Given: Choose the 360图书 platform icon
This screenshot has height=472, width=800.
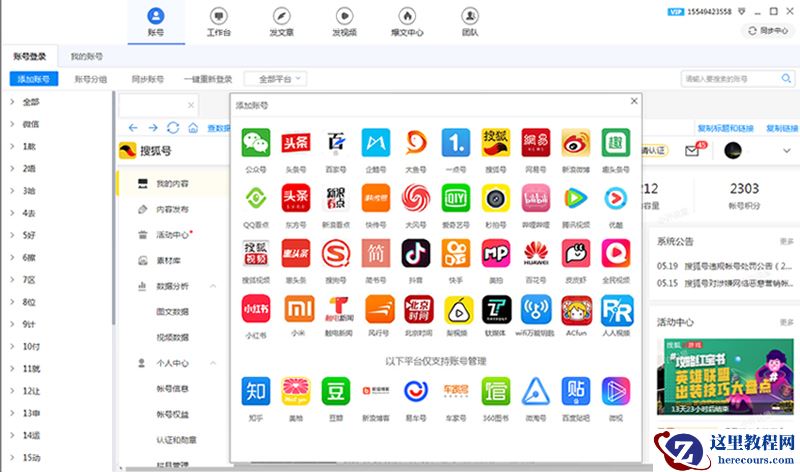Looking at the screenshot, I should pyautogui.click(x=496, y=391).
